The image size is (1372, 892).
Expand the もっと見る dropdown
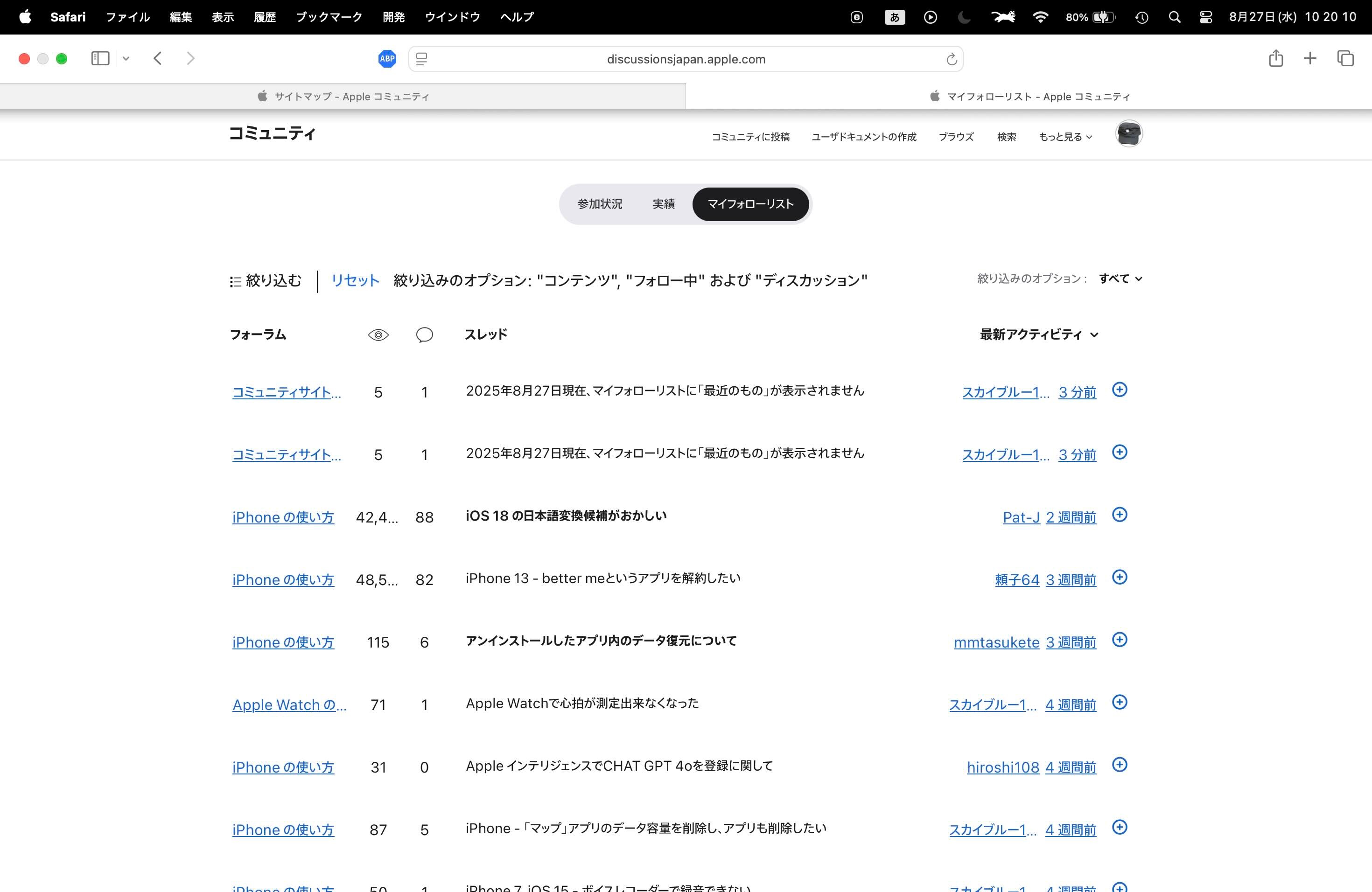click(x=1065, y=137)
